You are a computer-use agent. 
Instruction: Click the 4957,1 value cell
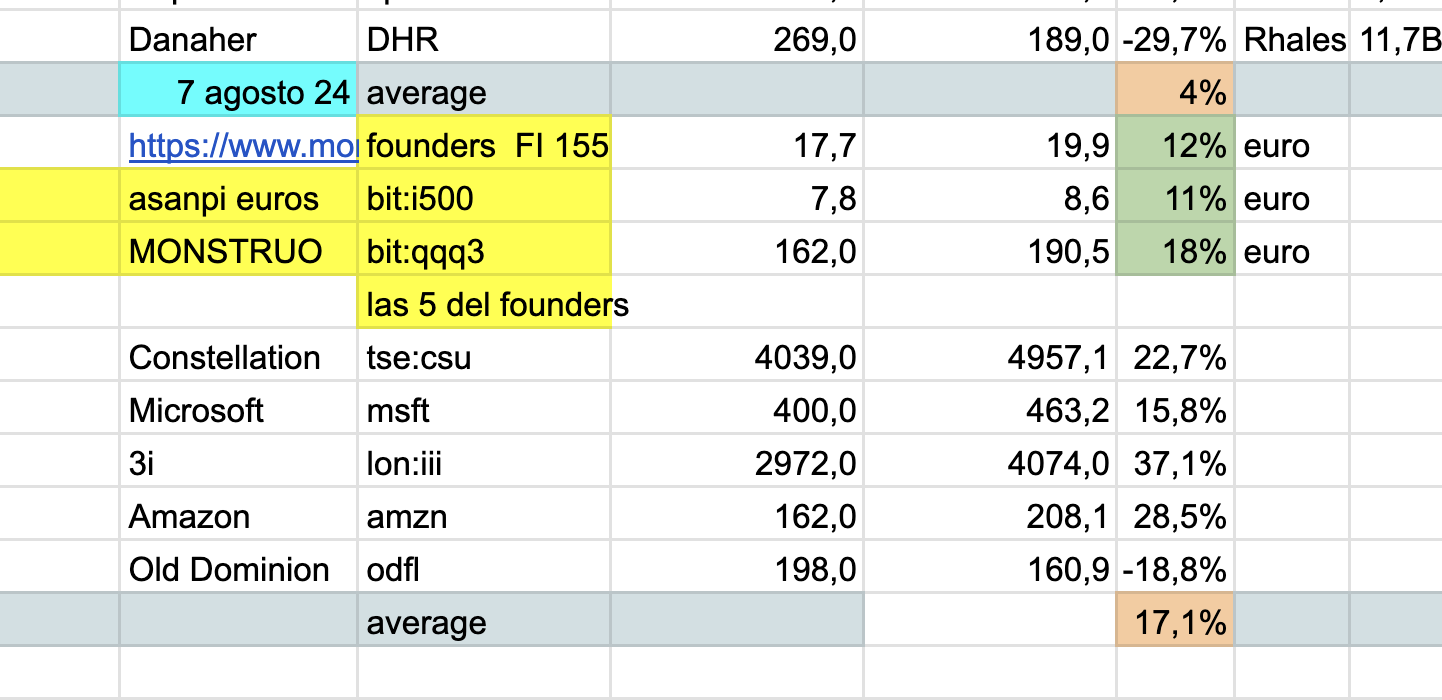coord(990,357)
